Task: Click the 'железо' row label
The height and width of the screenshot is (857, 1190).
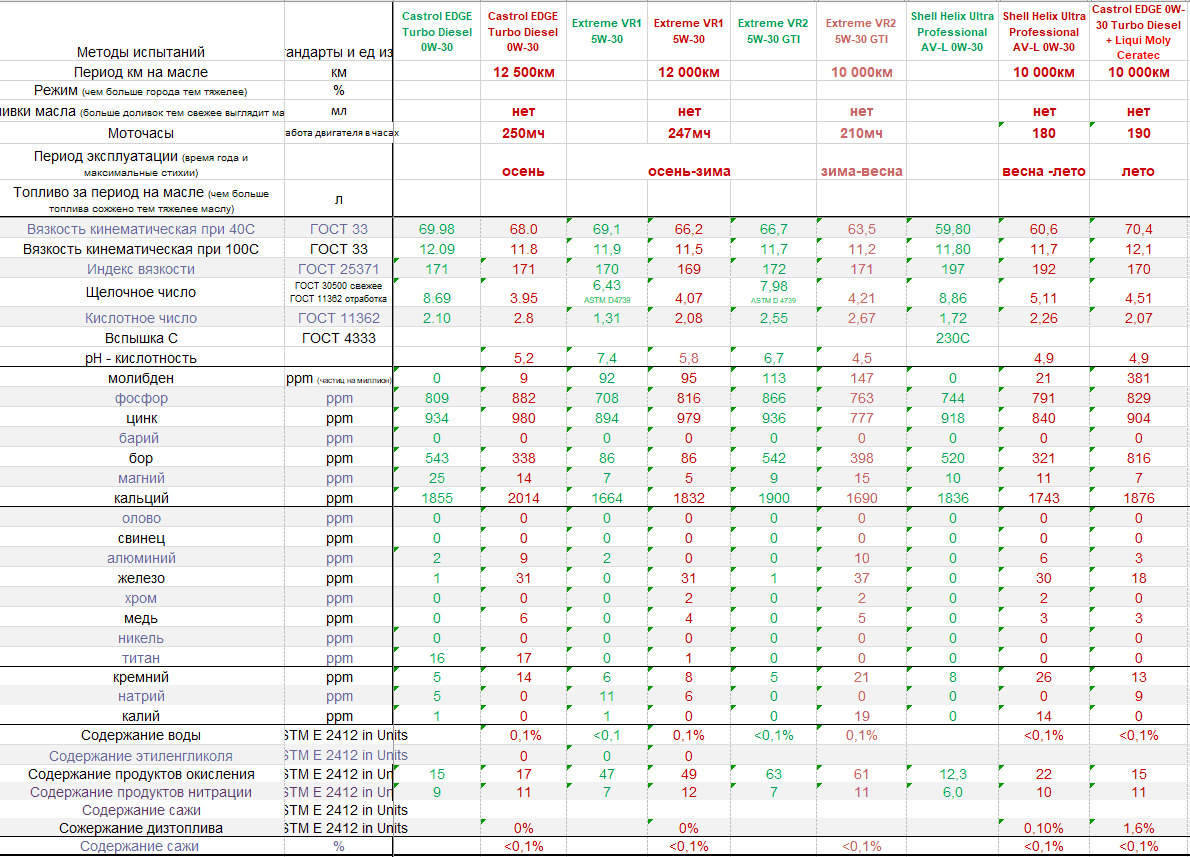Action: click(141, 578)
